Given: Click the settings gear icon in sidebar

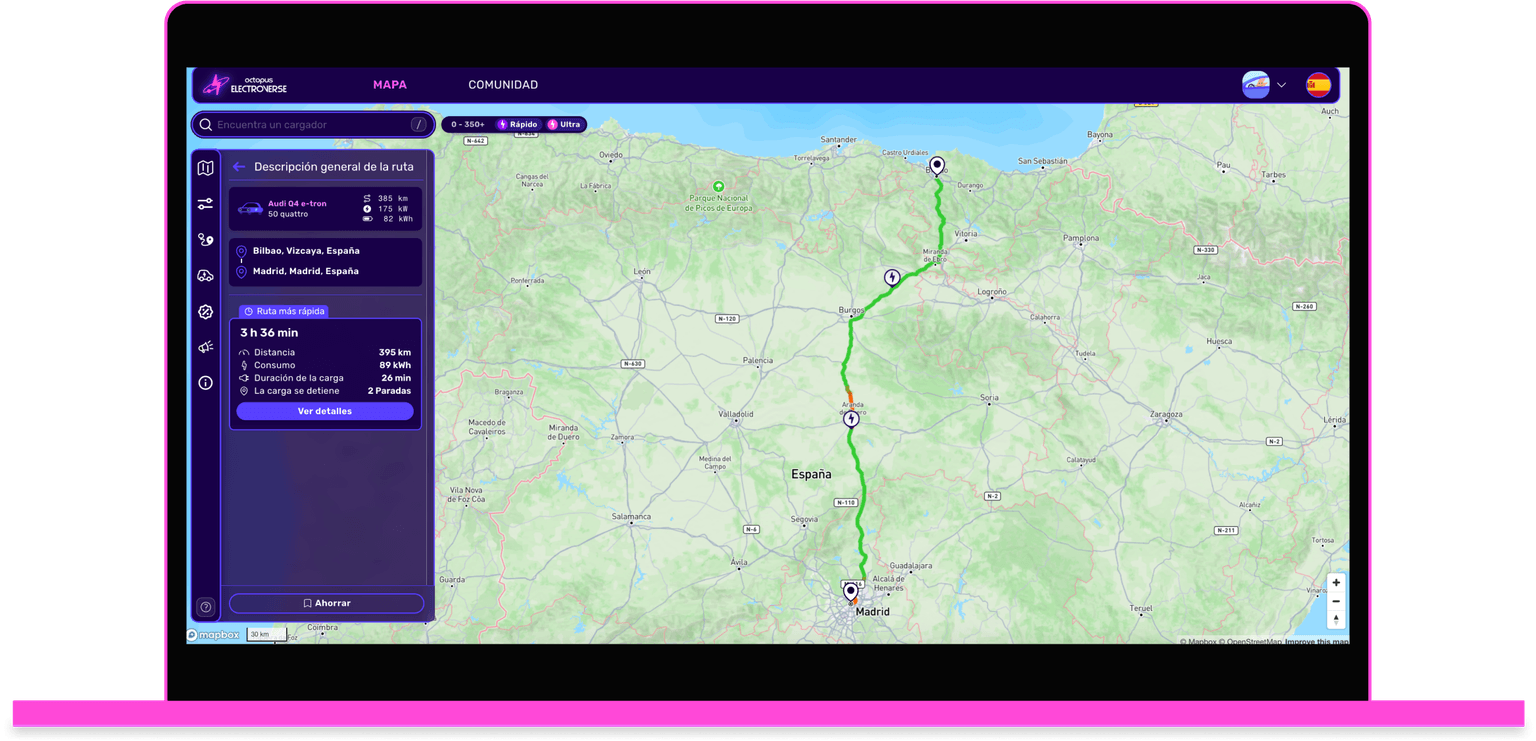Looking at the screenshot, I should click(x=205, y=311).
